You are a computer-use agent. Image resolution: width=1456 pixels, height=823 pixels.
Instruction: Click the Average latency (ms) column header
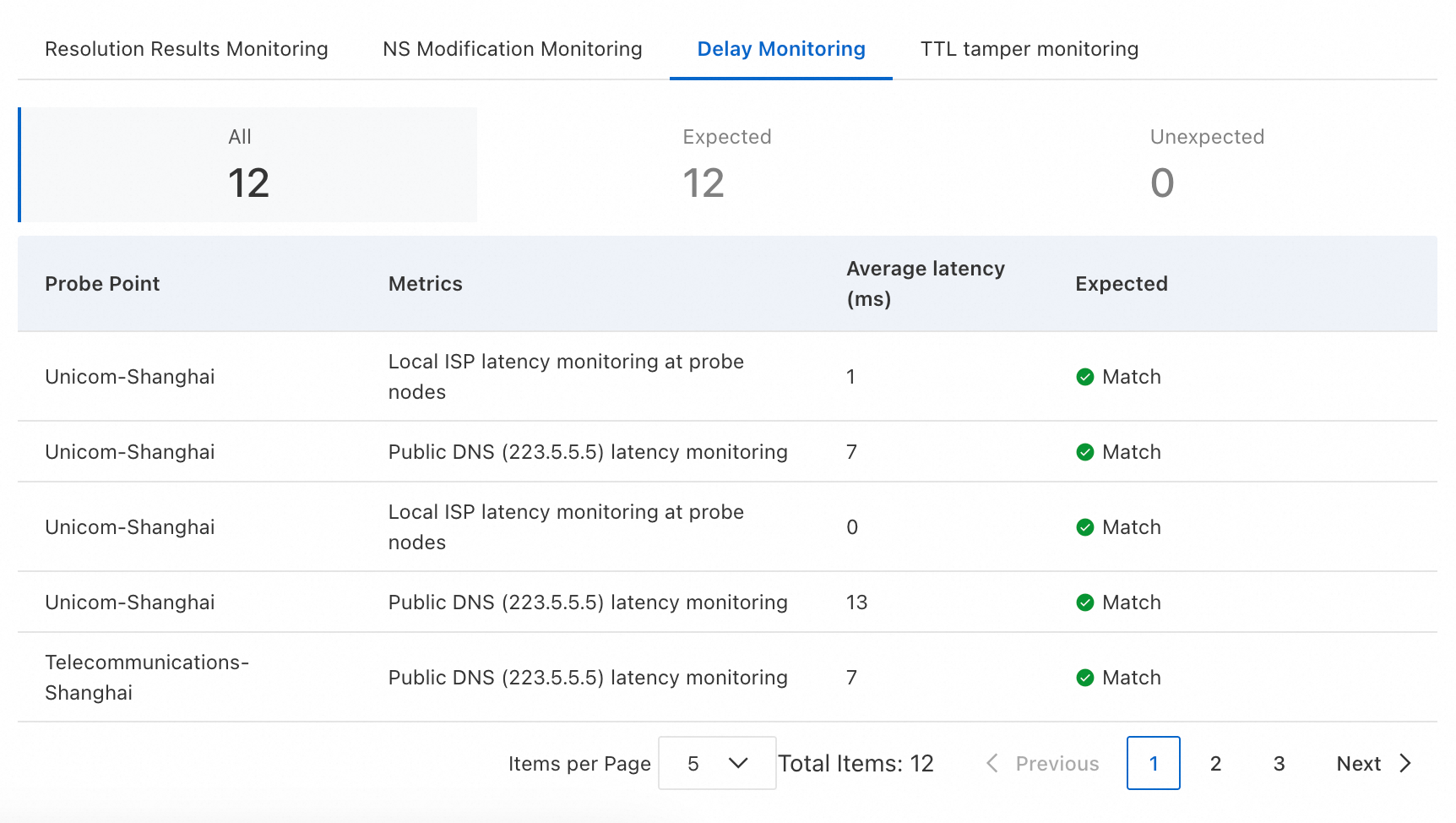pos(926,284)
